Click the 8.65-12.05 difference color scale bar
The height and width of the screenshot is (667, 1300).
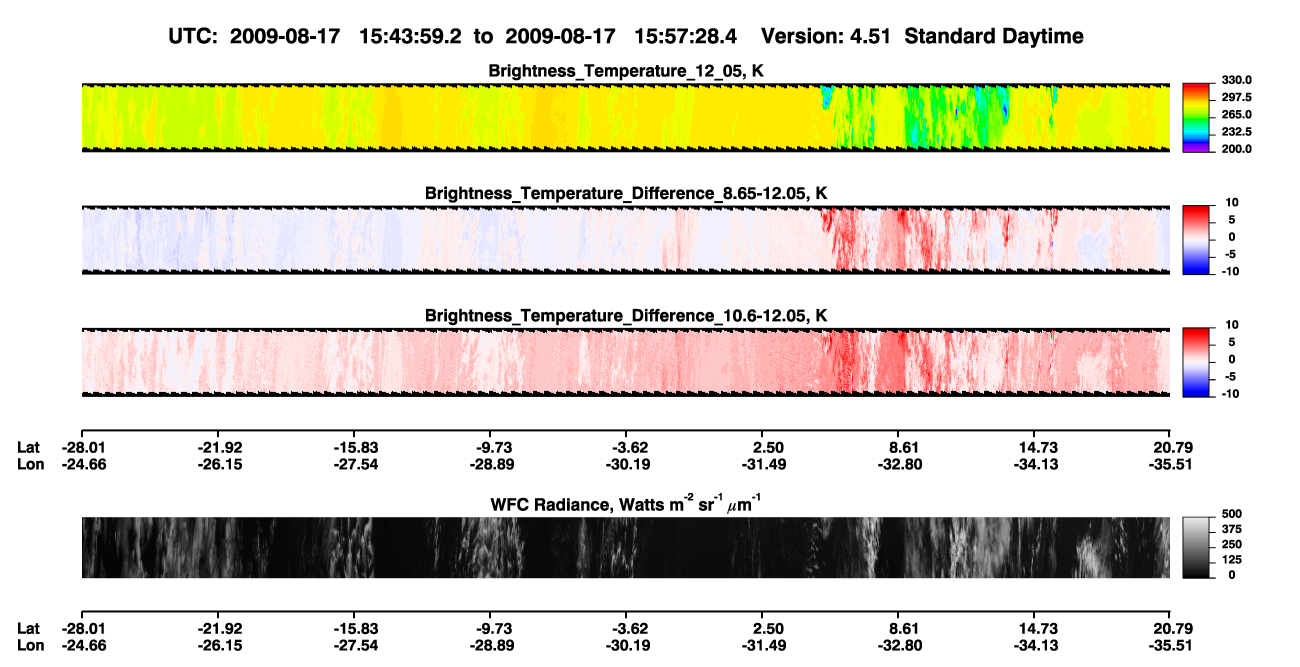[x=1197, y=238]
